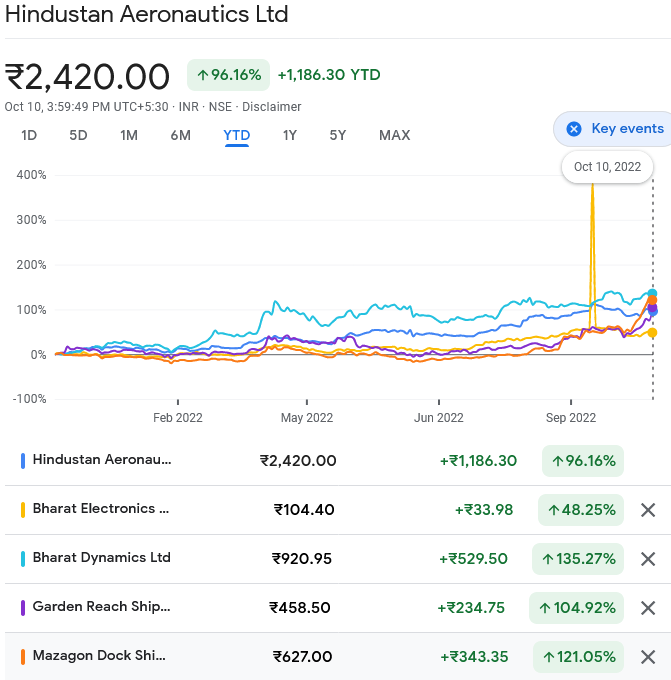Click Mazagon Dock orange color marker
The width and height of the screenshot is (671, 680).
23,657
